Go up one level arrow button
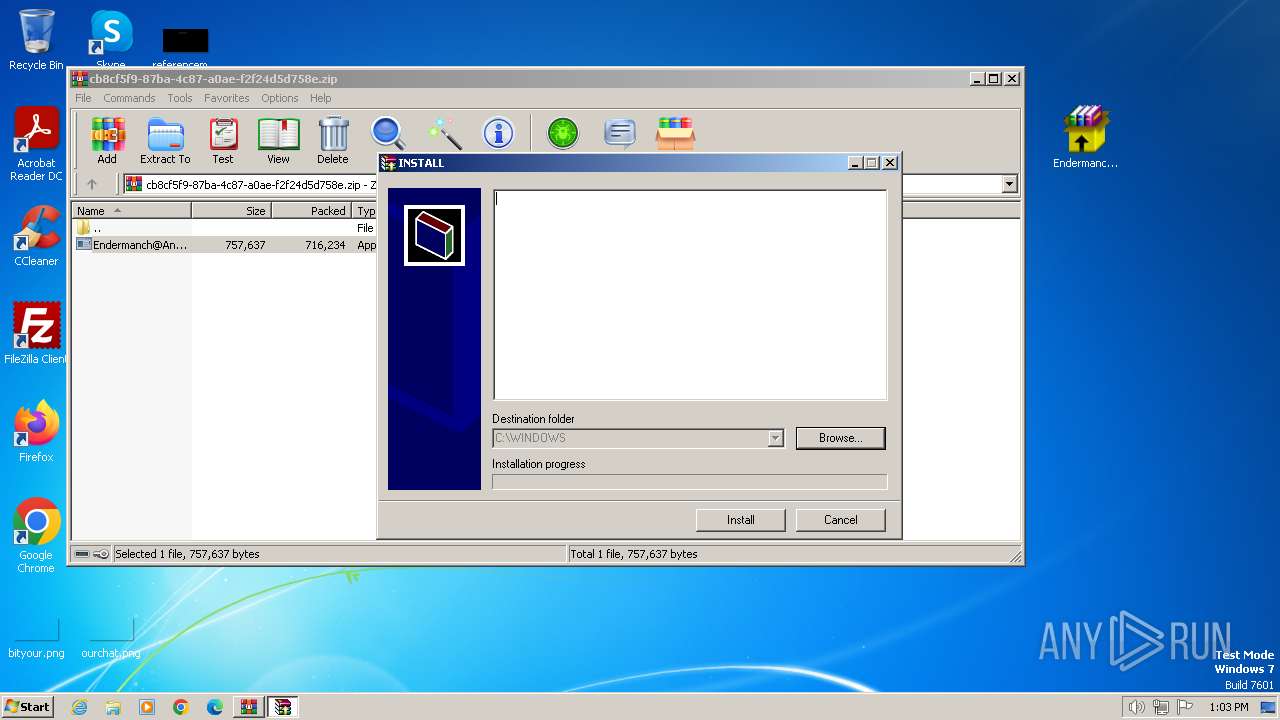The image size is (1280, 720). click(x=92, y=184)
